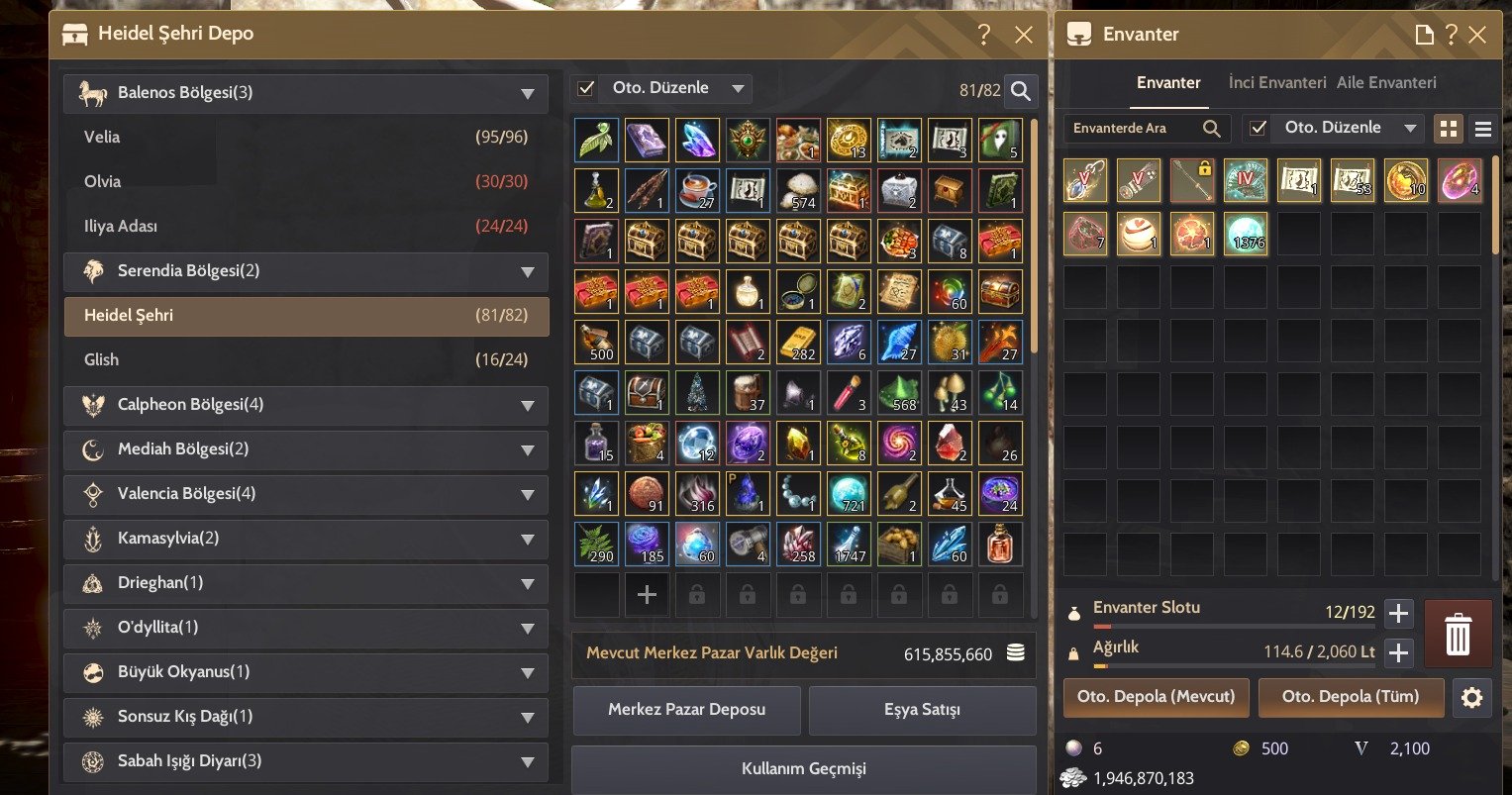
Task: Click the plus button beside Ağırlık
Action: pos(1398,652)
